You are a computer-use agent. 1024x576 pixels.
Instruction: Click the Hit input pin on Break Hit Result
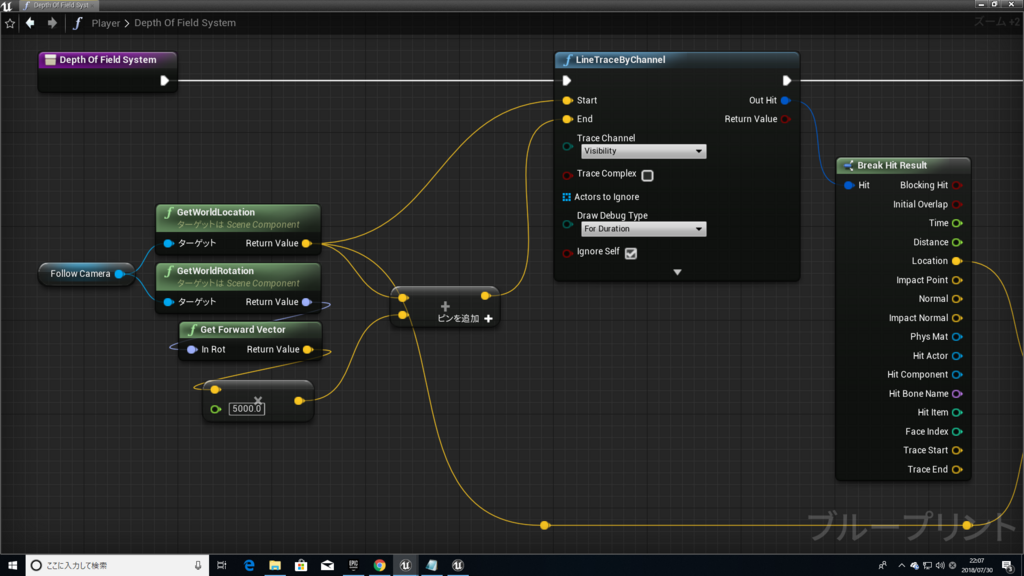(x=849, y=185)
